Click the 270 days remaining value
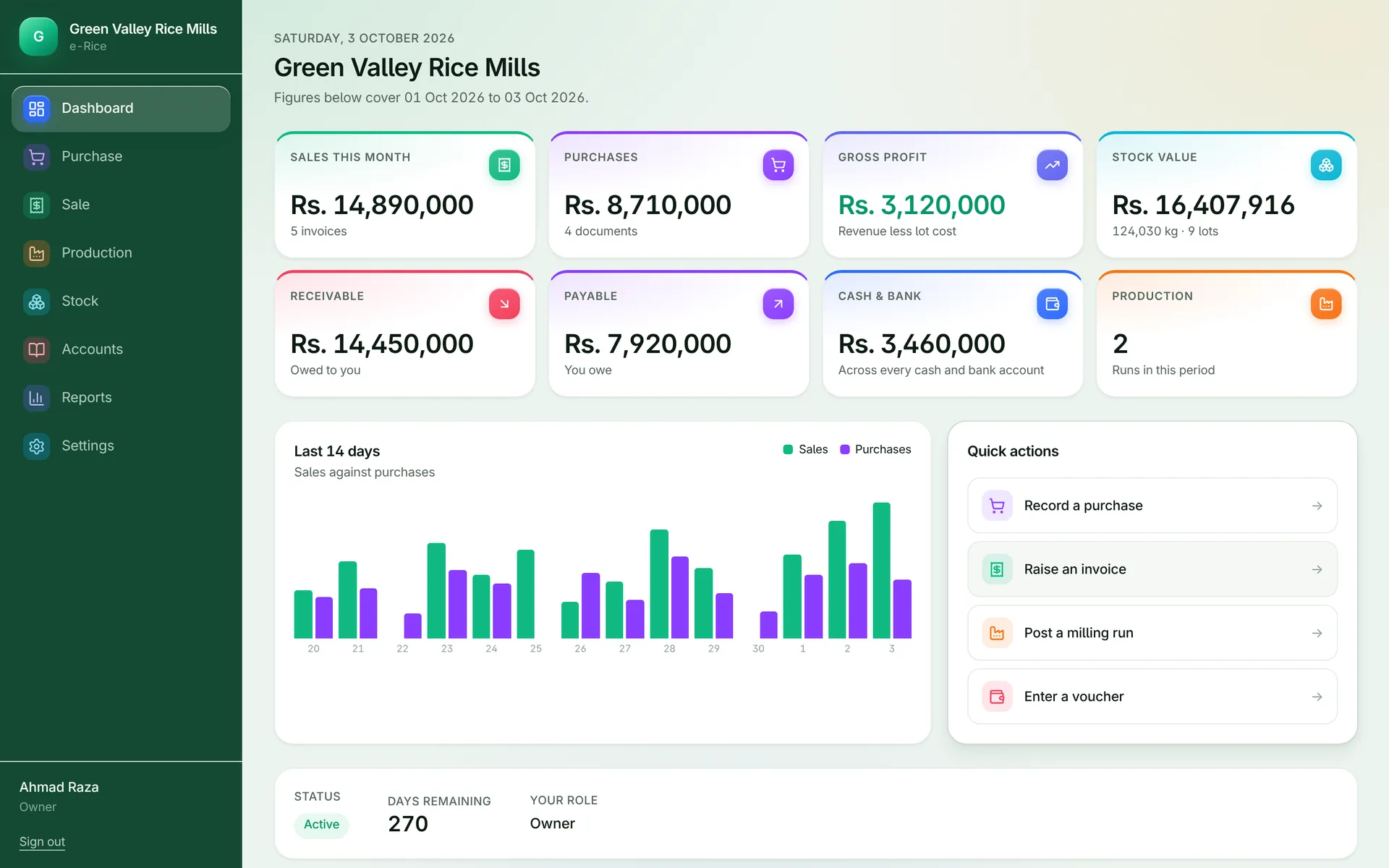The image size is (1389, 868). pos(408,824)
